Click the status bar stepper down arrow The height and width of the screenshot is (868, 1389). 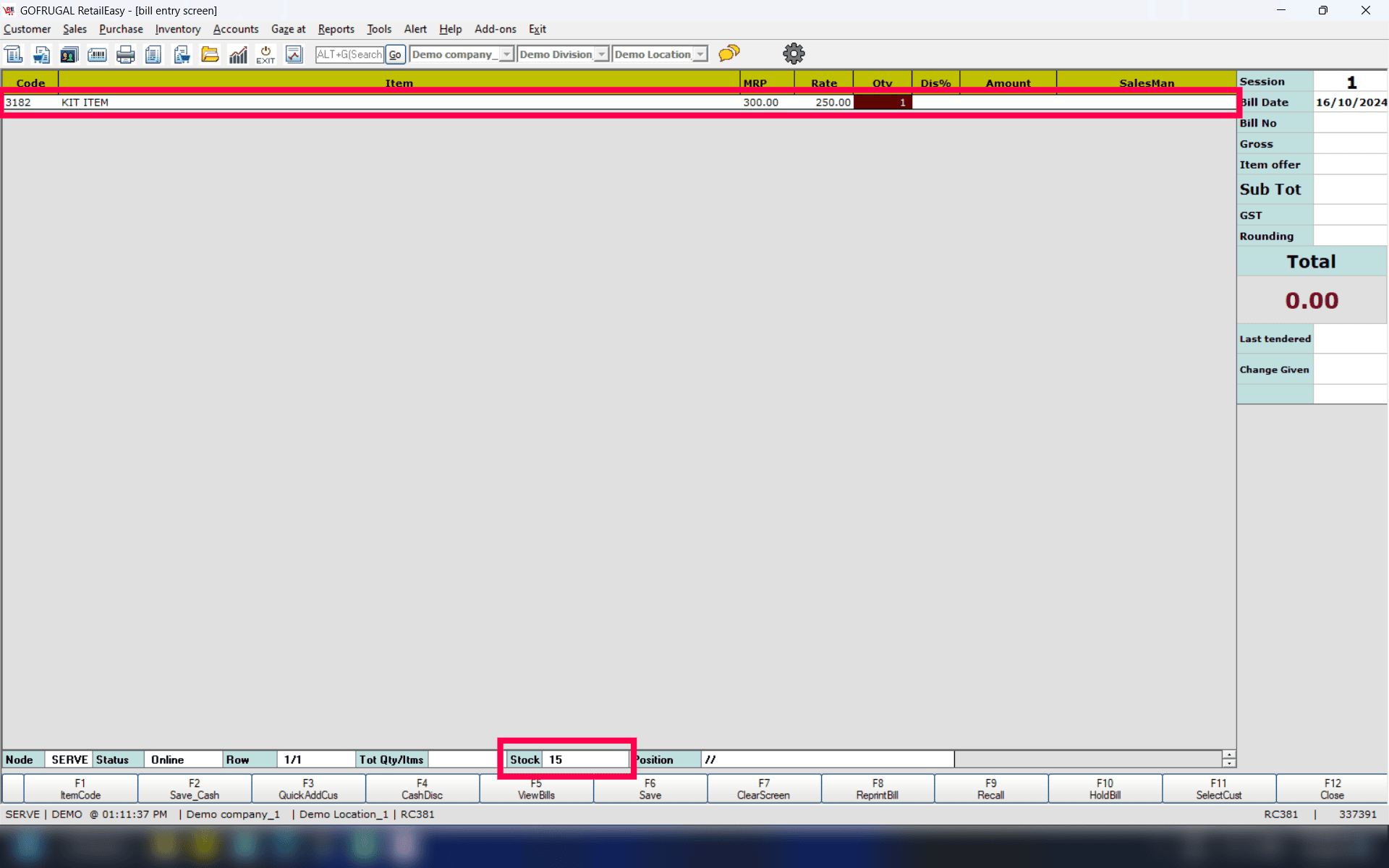1228,763
